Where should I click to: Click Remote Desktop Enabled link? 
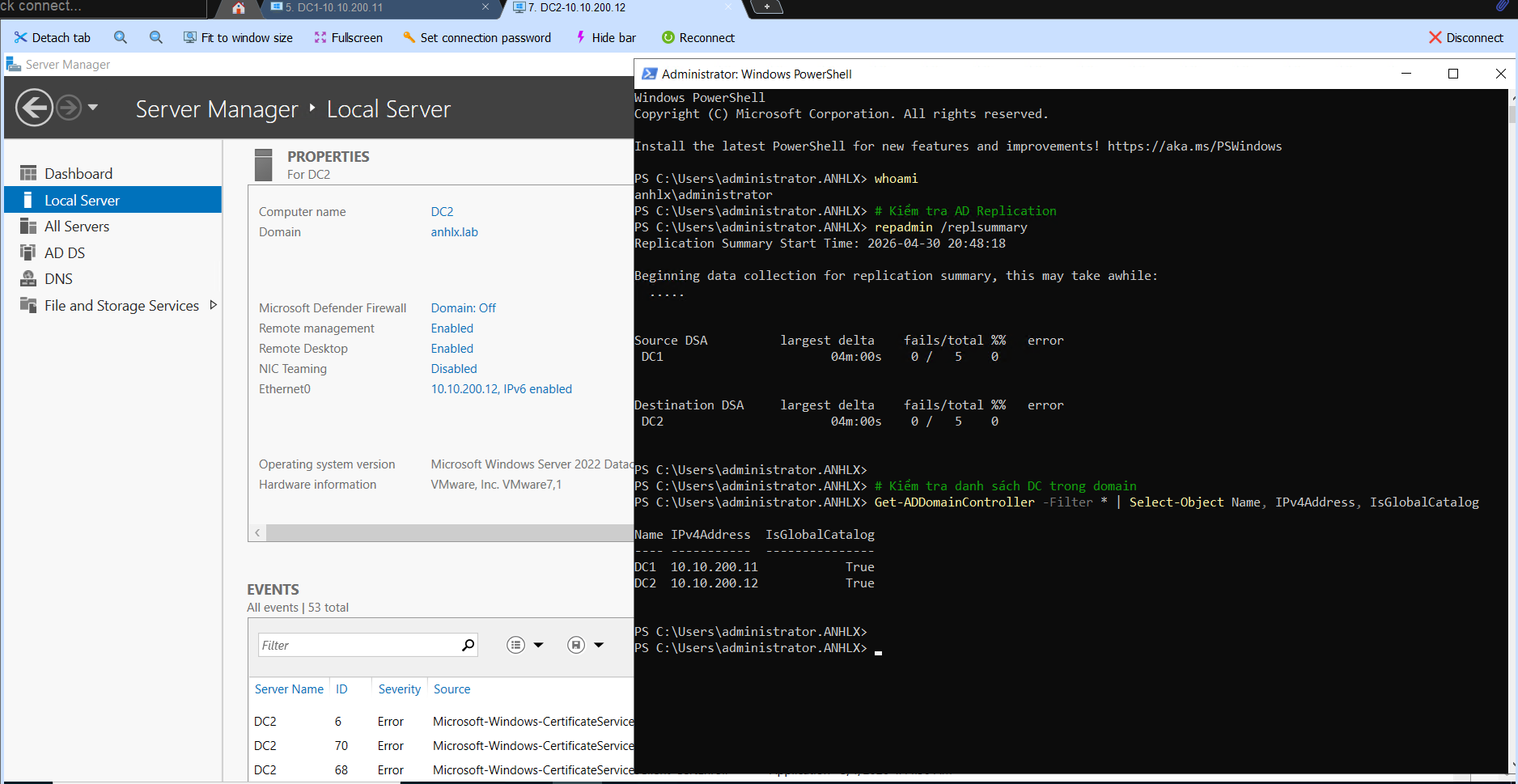point(452,348)
